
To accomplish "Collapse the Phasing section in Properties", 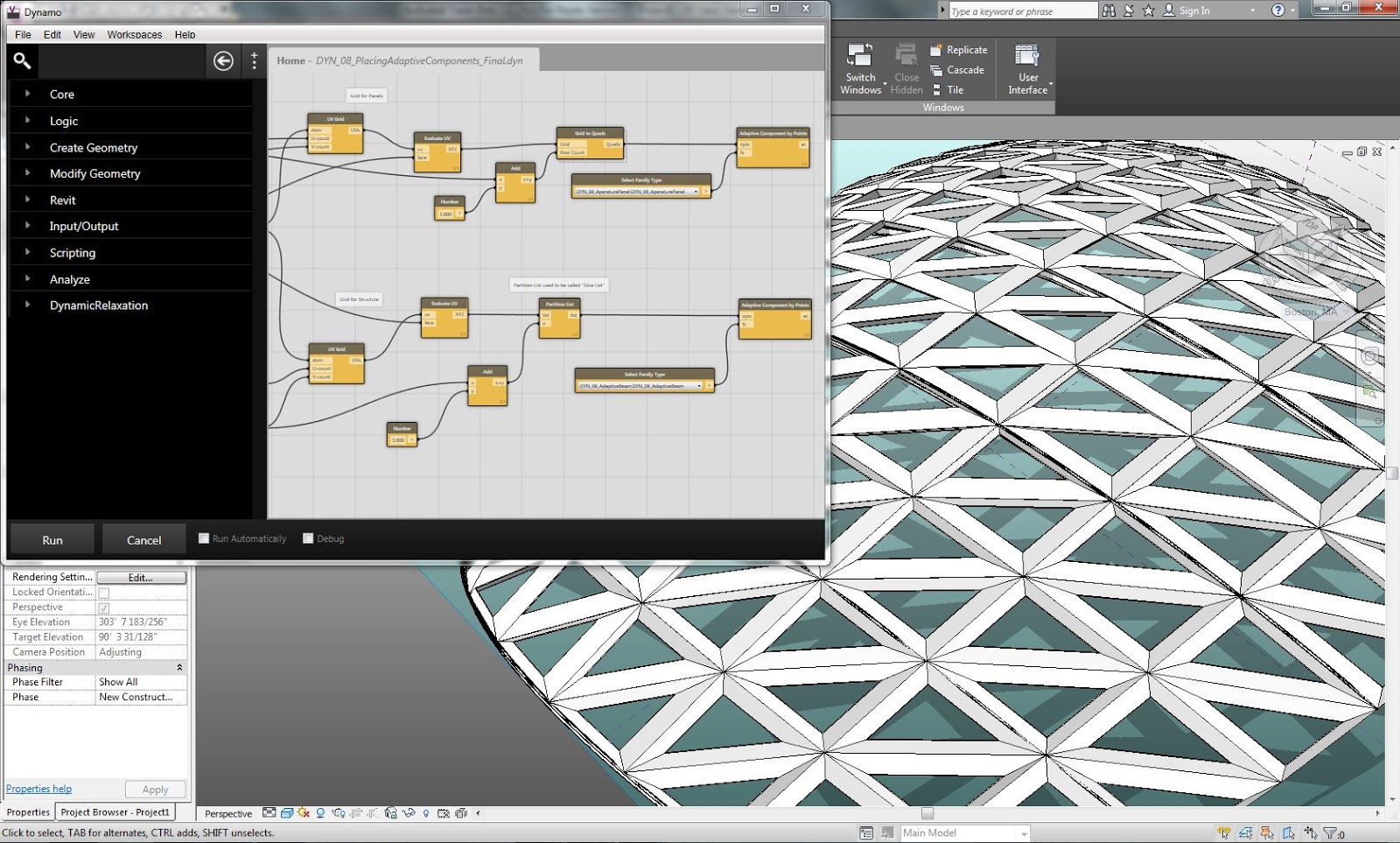I will click(179, 667).
